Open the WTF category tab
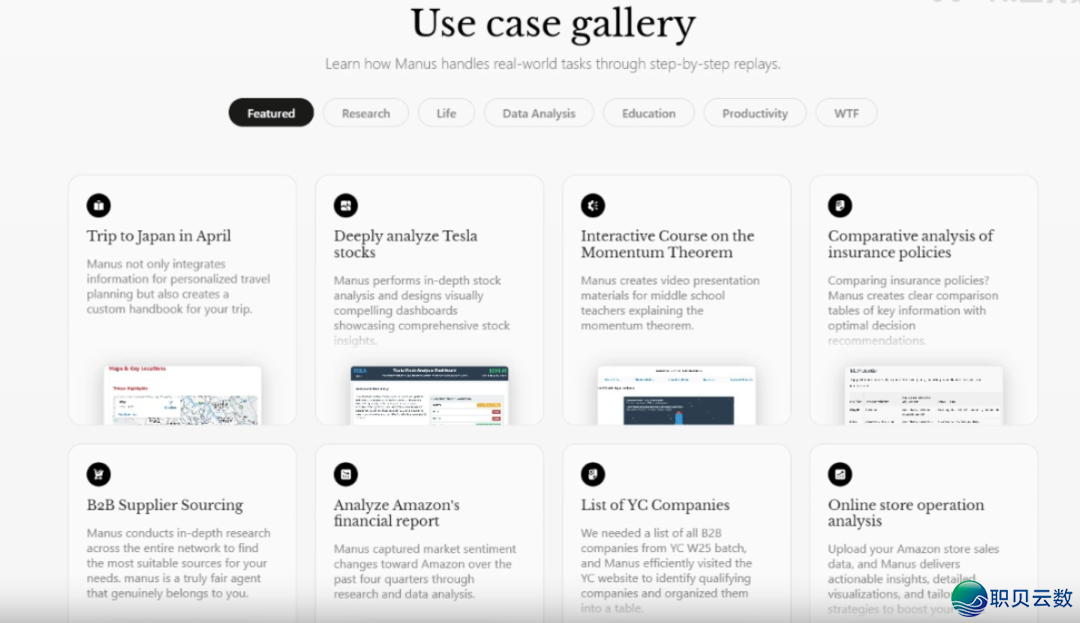Screen dimensions: 1080x623 pos(846,113)
